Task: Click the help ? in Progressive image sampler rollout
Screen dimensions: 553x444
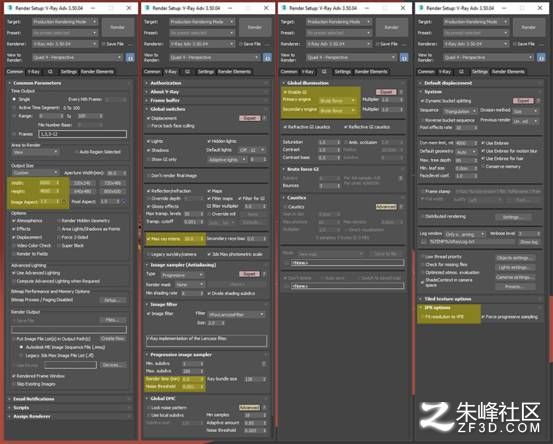Action: [264, 364]
